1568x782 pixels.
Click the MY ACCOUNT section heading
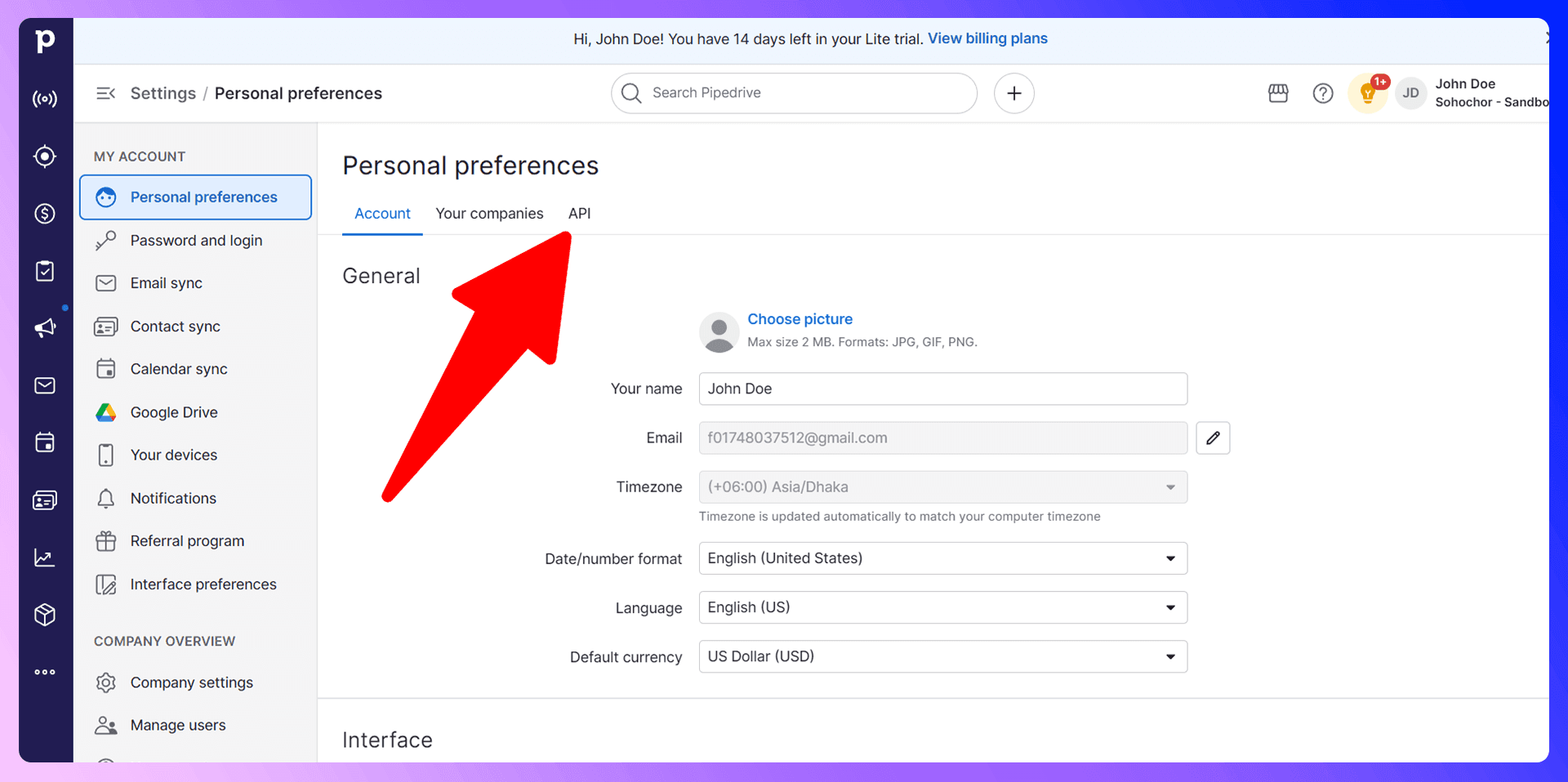pyautogui.click(x=140, y=157)
